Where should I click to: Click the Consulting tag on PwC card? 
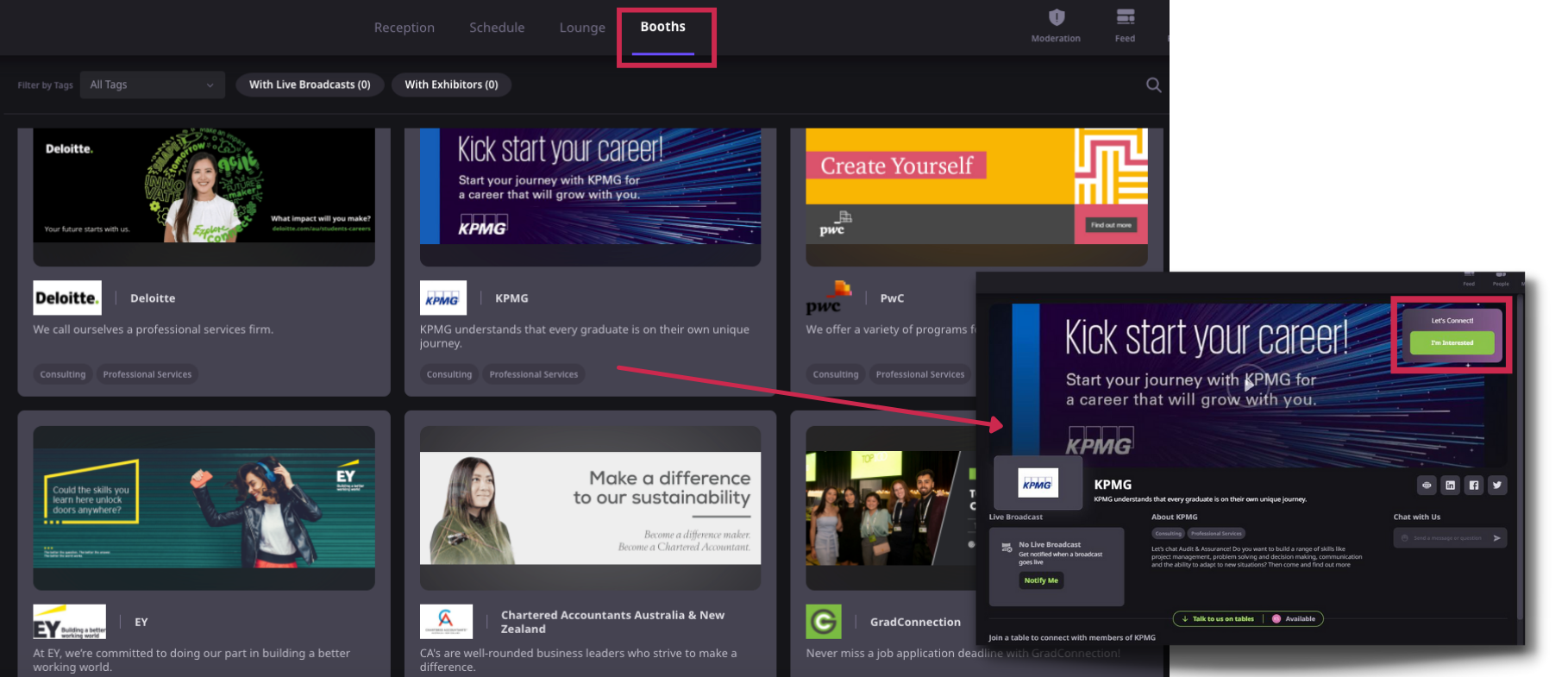point(836,374)
